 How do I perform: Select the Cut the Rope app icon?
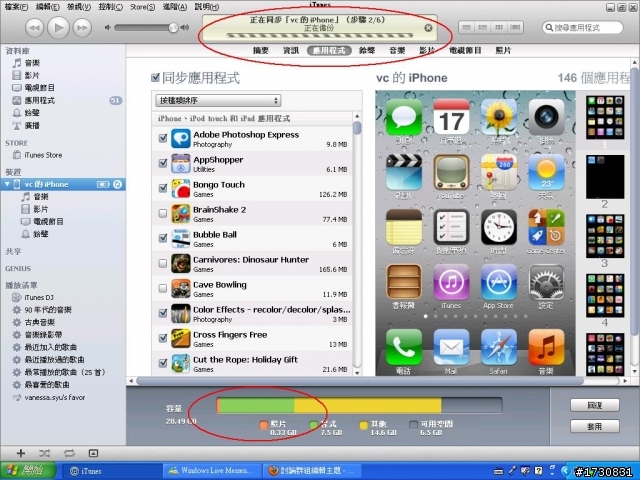click(x=180, y=363)
